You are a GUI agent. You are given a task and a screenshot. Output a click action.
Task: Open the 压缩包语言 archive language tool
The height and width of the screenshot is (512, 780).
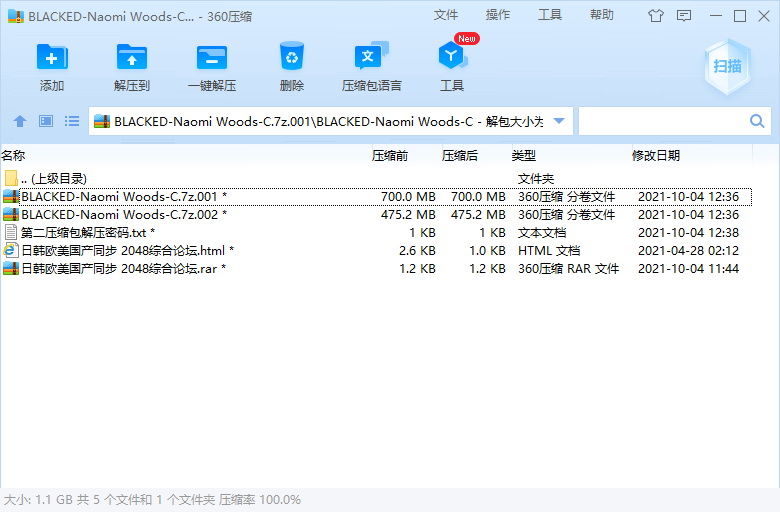click(371, 56)
